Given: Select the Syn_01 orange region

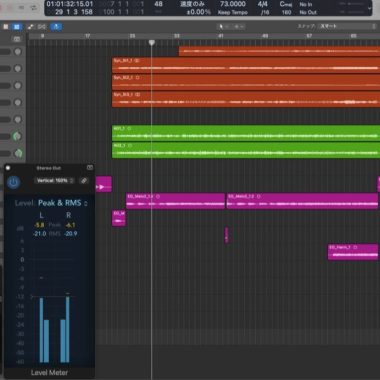Looking at the screenshot, I should tap(246, 65).
